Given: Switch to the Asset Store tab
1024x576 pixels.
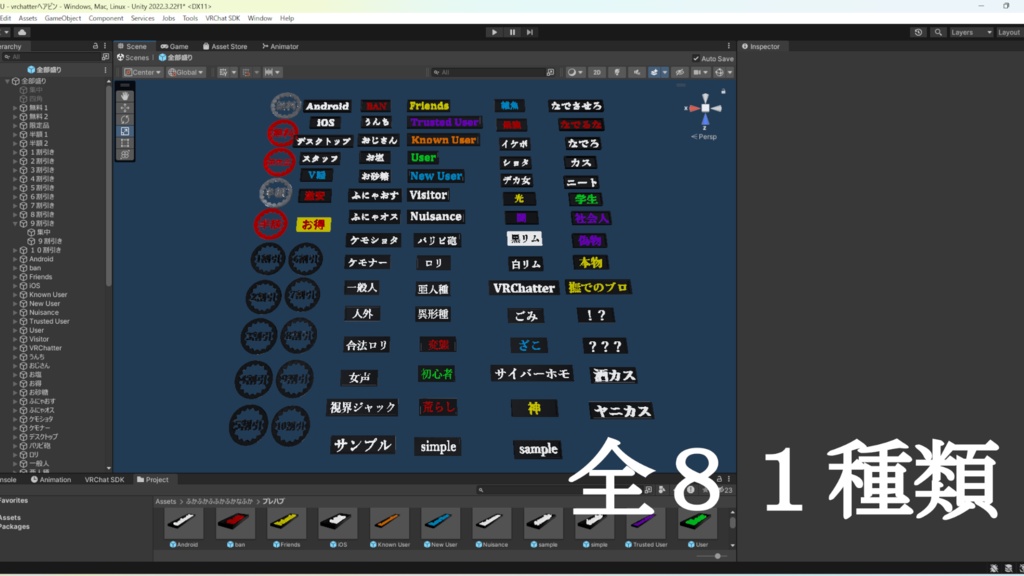Looking at the screenshot, I should [x=225, y=46].
